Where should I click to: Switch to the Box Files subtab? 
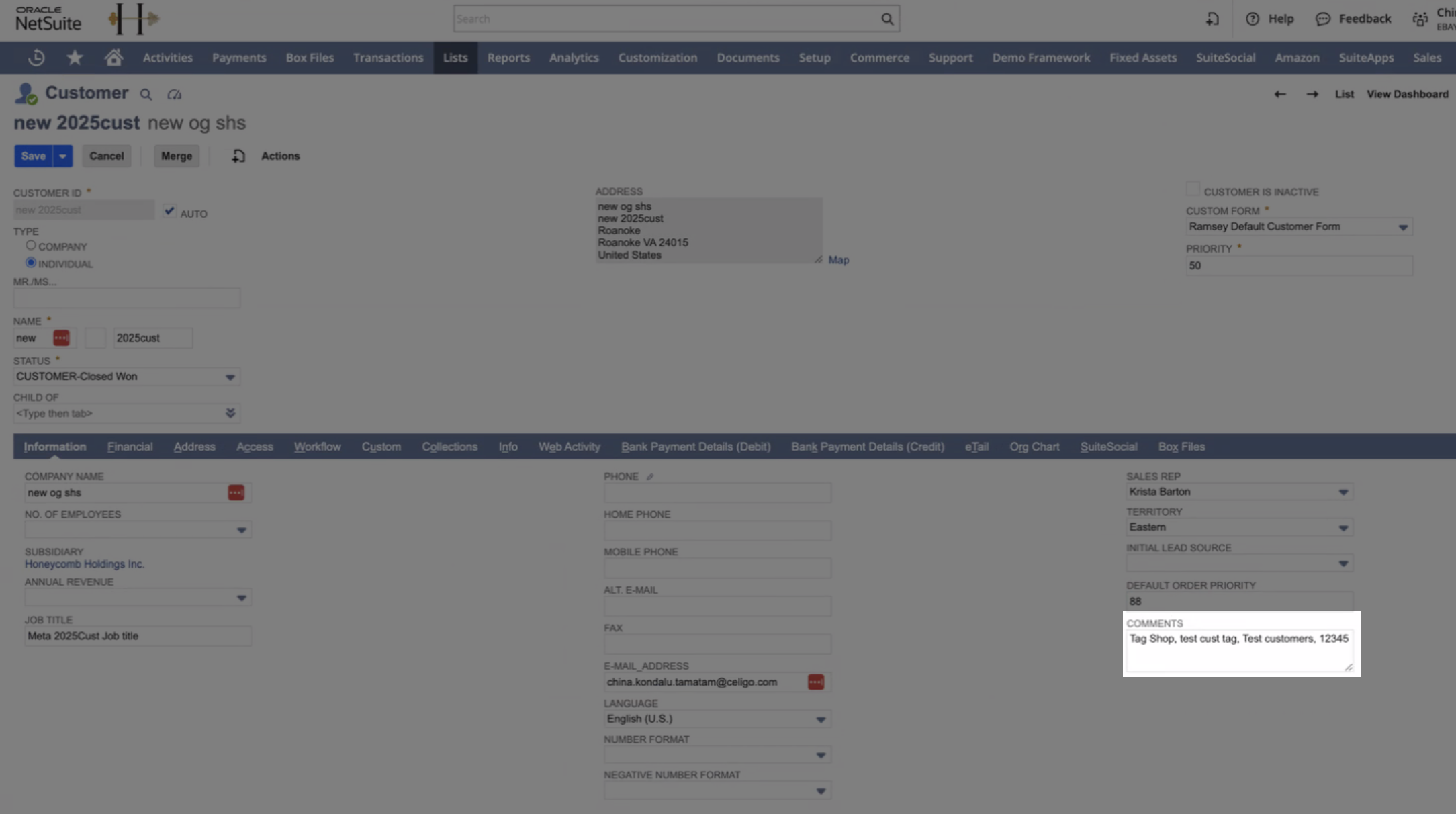[1181, 447]
